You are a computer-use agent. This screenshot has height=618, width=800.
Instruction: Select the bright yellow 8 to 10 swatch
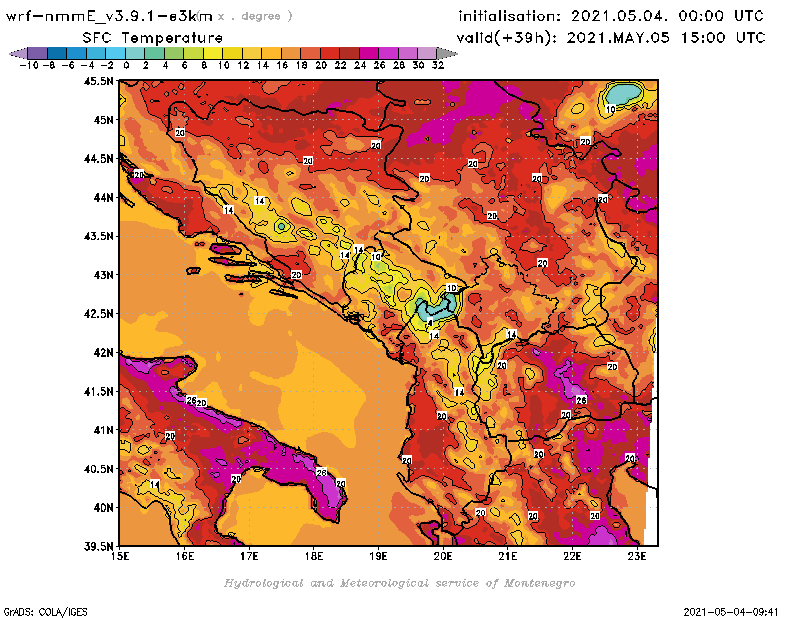(213, 53)
